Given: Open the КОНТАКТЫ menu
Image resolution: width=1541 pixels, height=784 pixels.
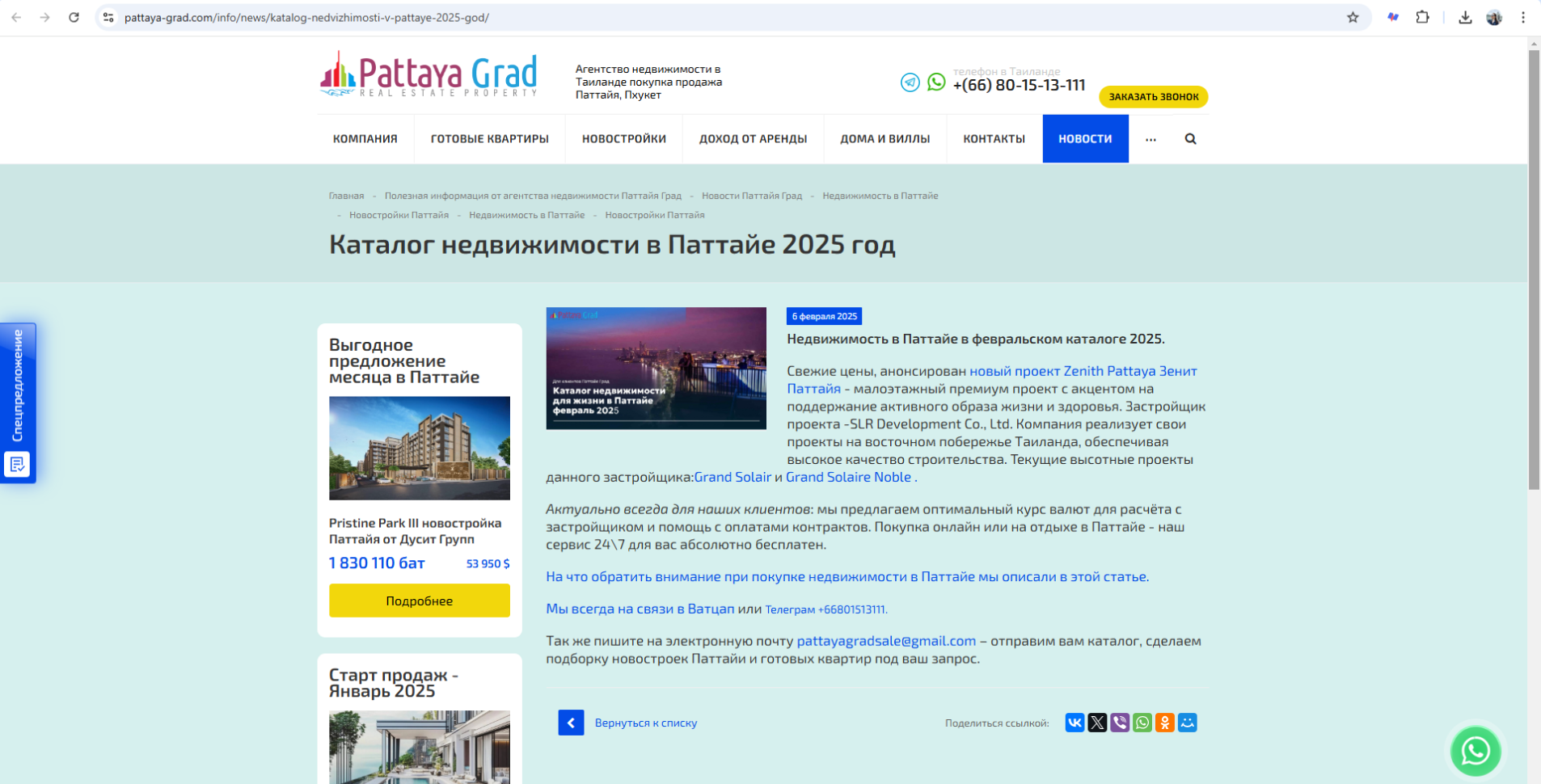Looking at the screenshot, I should tap(994, 139).
